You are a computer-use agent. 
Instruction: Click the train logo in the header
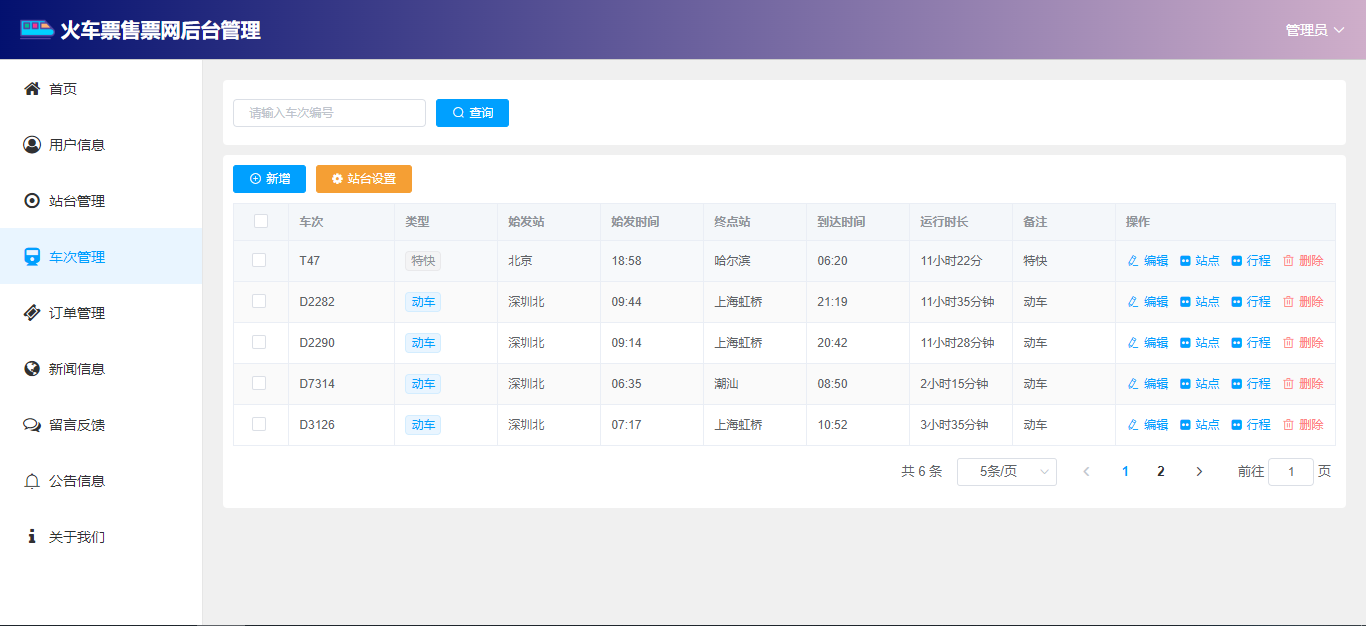37,30
